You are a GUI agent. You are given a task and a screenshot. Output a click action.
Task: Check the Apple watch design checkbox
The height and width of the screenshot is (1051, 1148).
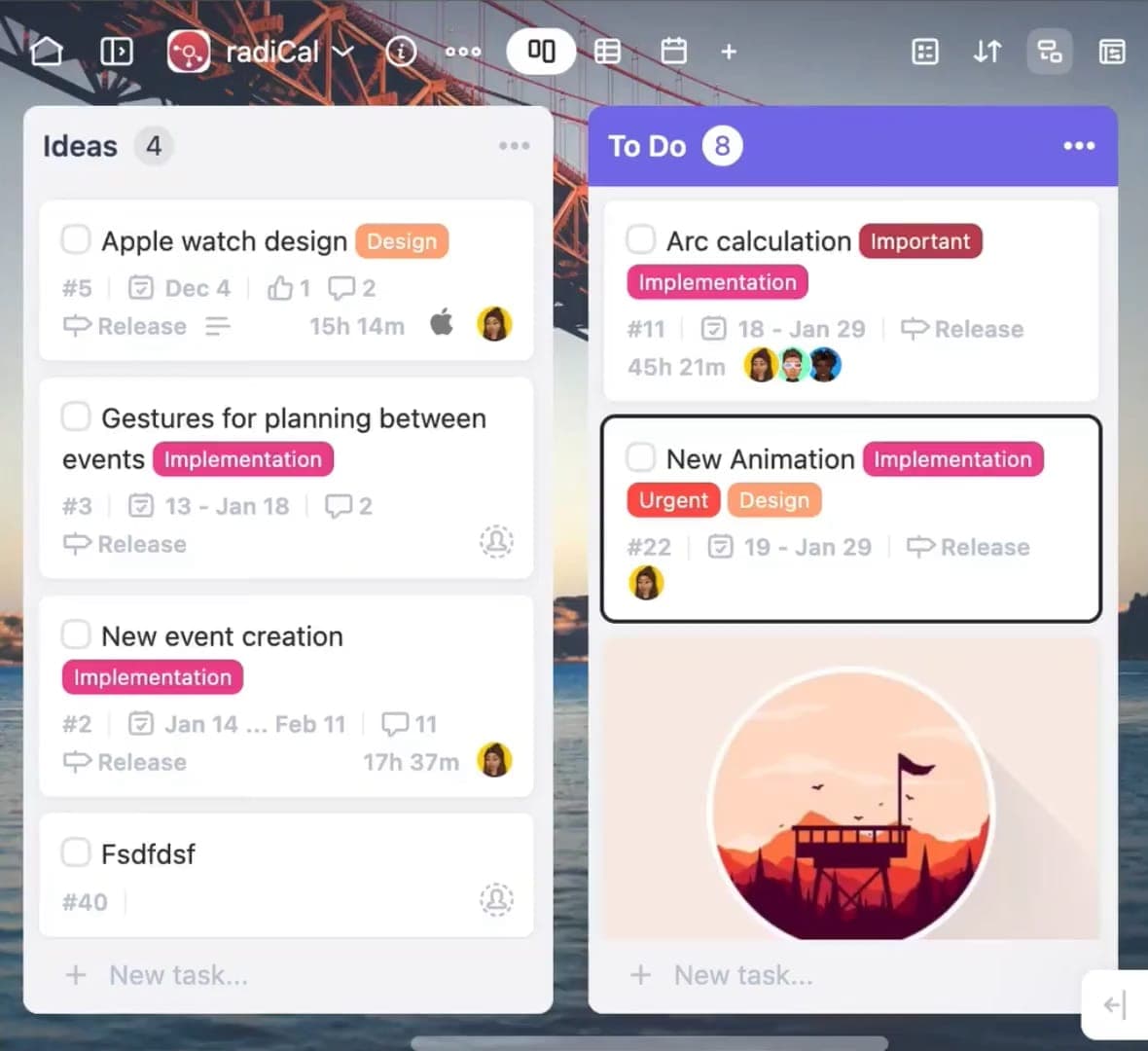point(76,239)
